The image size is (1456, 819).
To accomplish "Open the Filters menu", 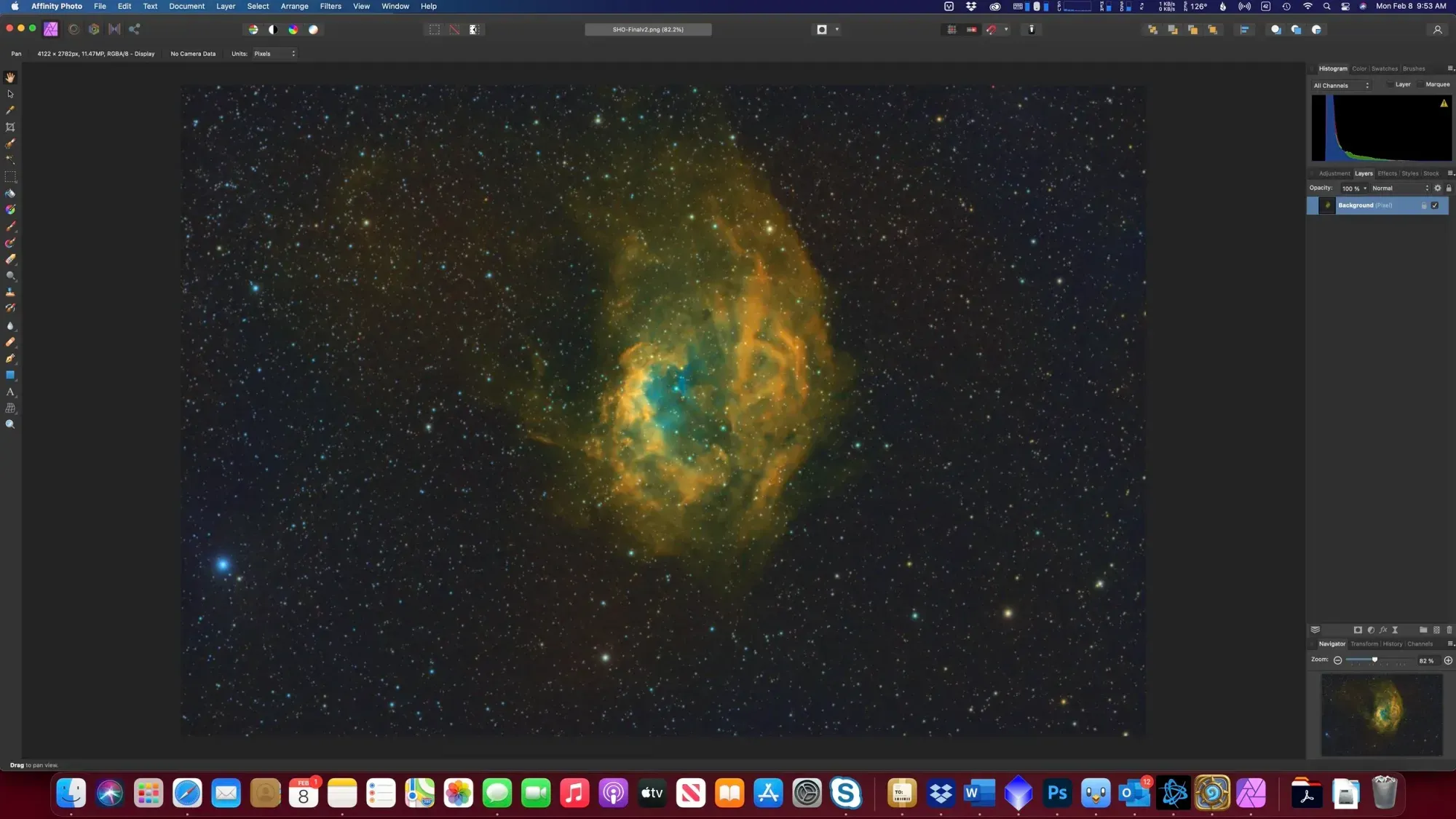I will (x=331, y=7).
